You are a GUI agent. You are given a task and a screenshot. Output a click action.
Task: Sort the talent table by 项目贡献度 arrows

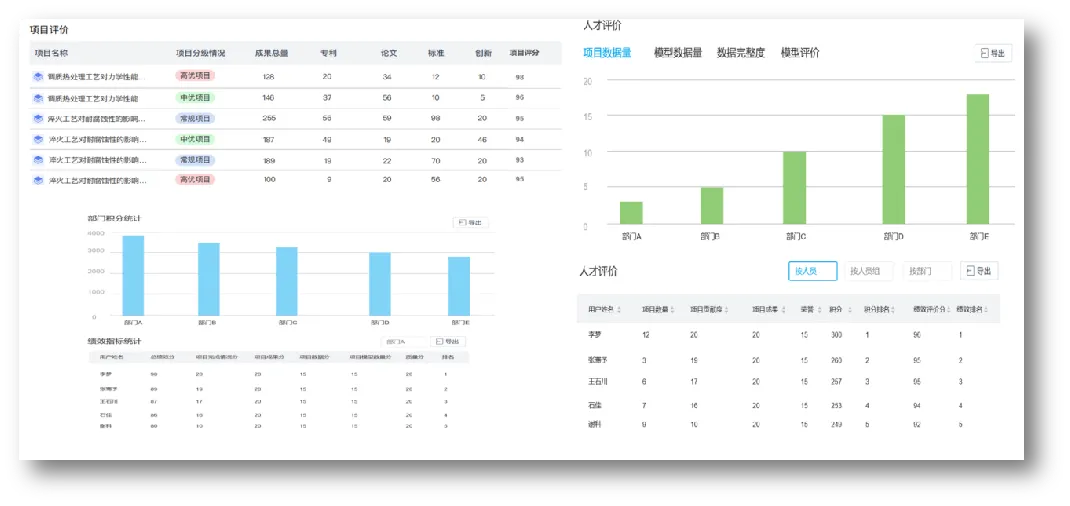tap(726, 310)
